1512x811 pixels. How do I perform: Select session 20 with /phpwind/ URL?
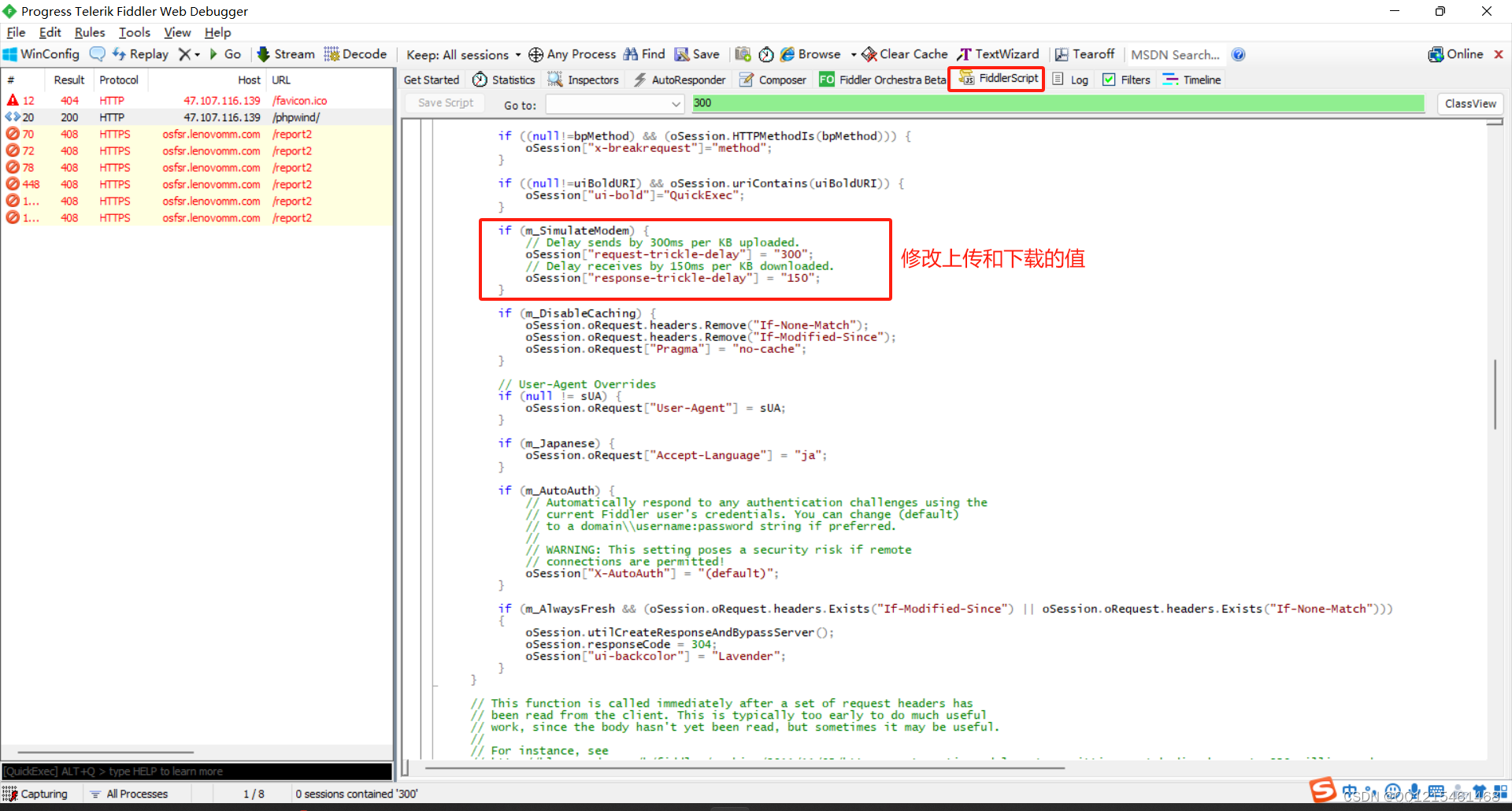tap(197, 117)
